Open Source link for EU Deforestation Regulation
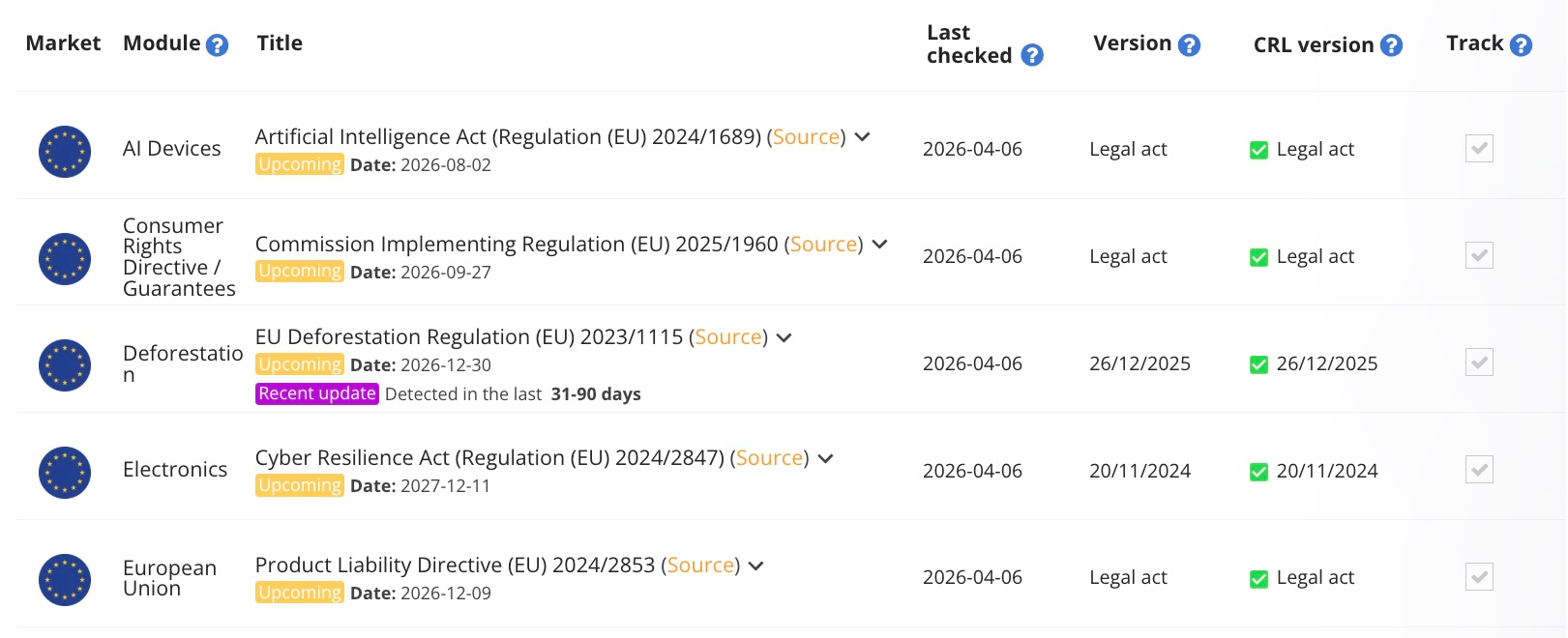The height and width of the screenshot is (638, 1568). point(728,337)
